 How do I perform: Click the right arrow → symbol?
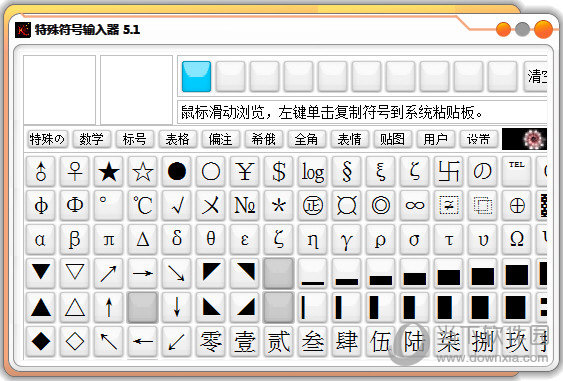pyautogui.click(x=143, y=273)
